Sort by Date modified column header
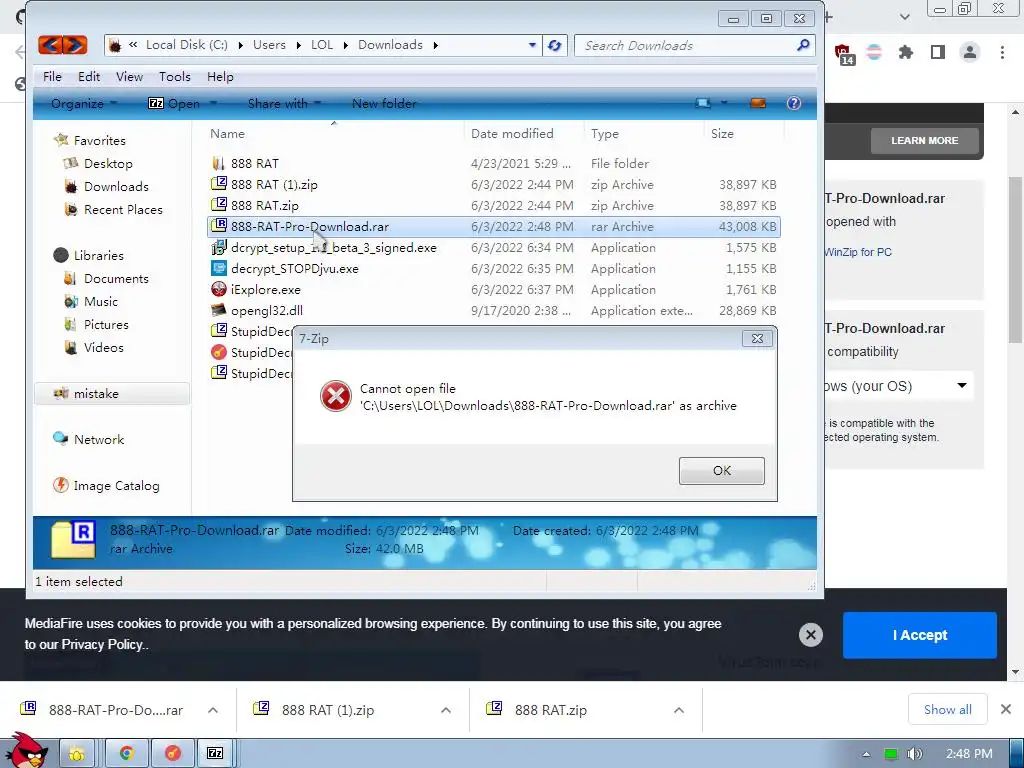Image resolution: width=1024 pixels, height=768 pixels. point(512,133)
